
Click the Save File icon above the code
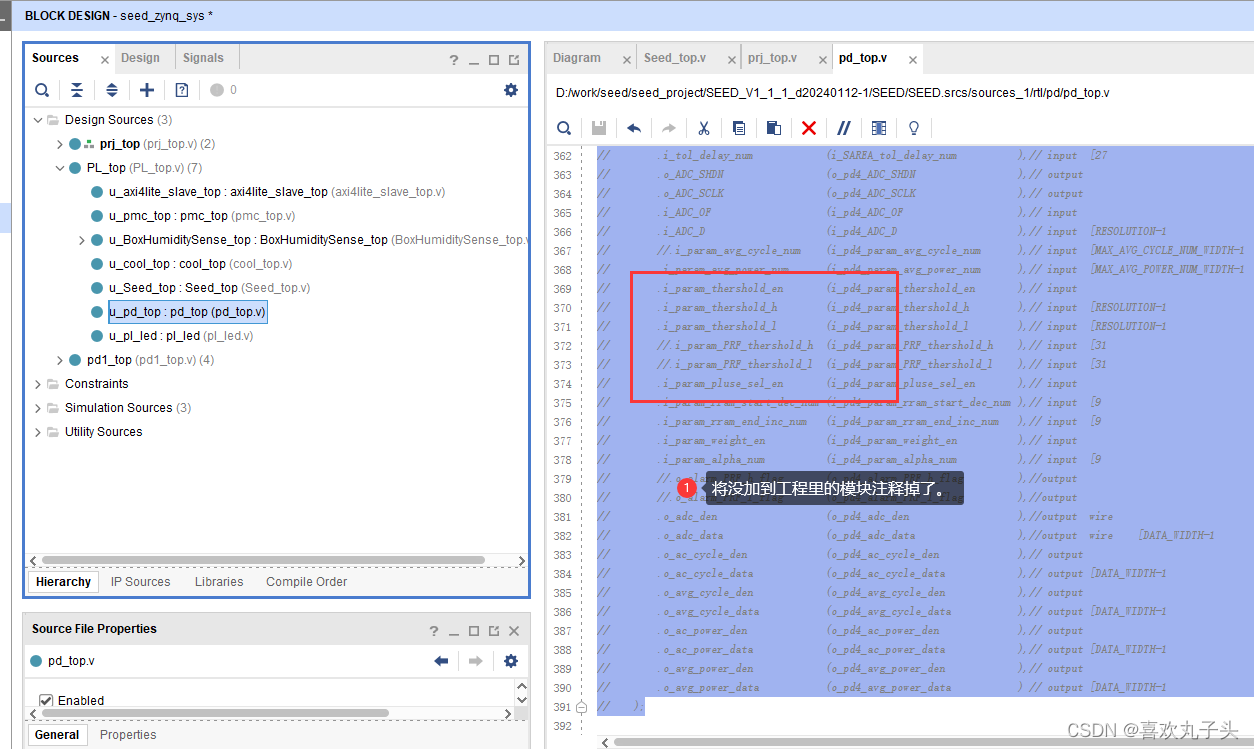(x=596, y=128)
